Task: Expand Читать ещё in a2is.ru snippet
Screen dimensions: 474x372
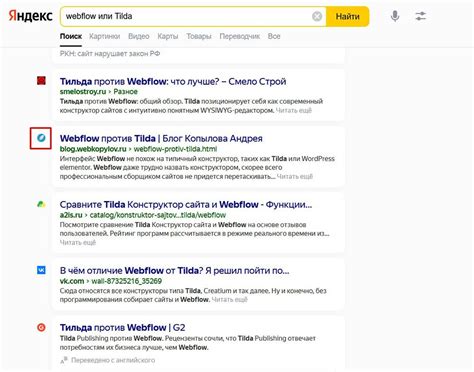Action: click(x=78, y=242)
